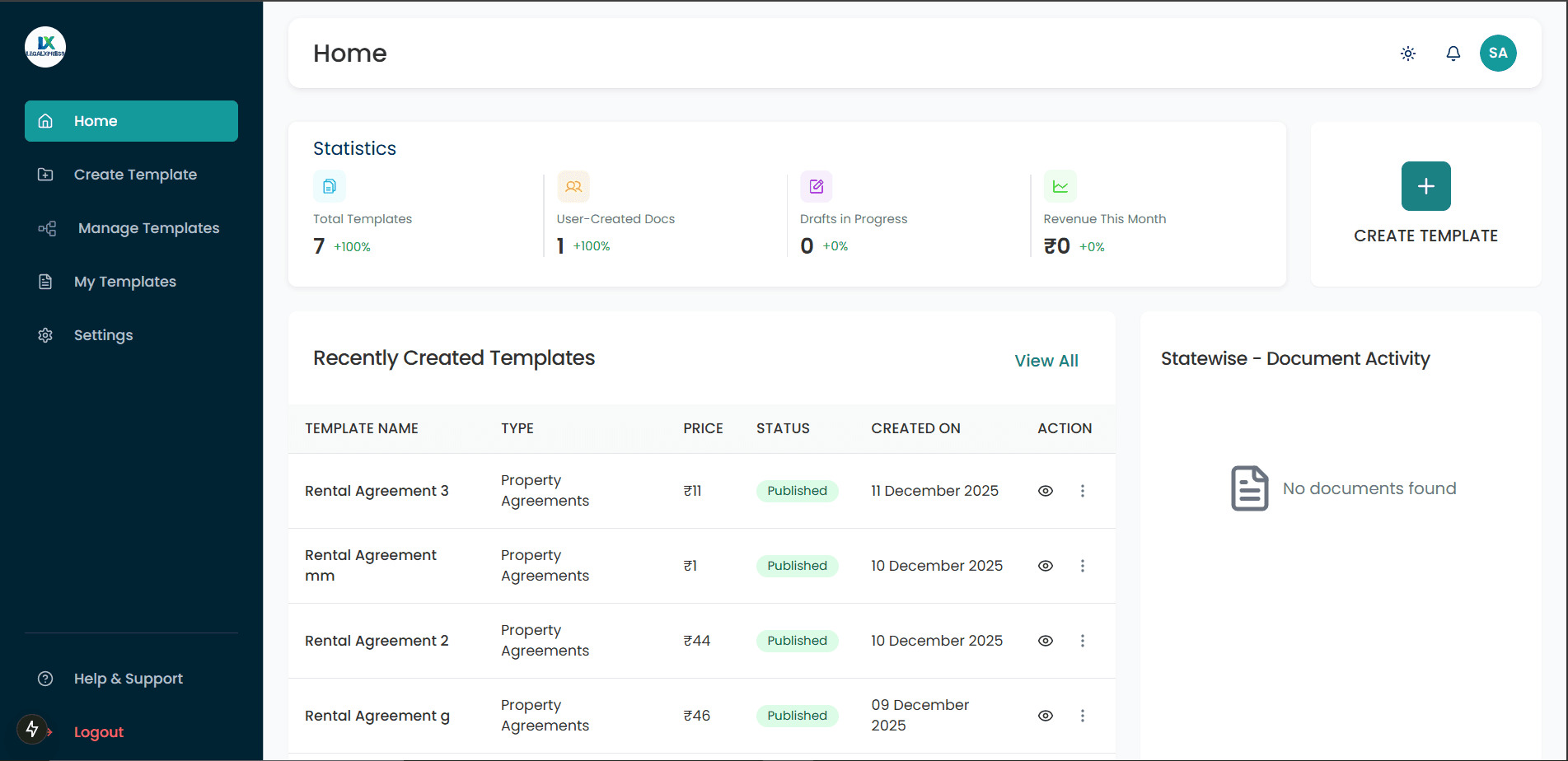
Task: Open the SA profile avatar menu
Action: click(1498, 53)
